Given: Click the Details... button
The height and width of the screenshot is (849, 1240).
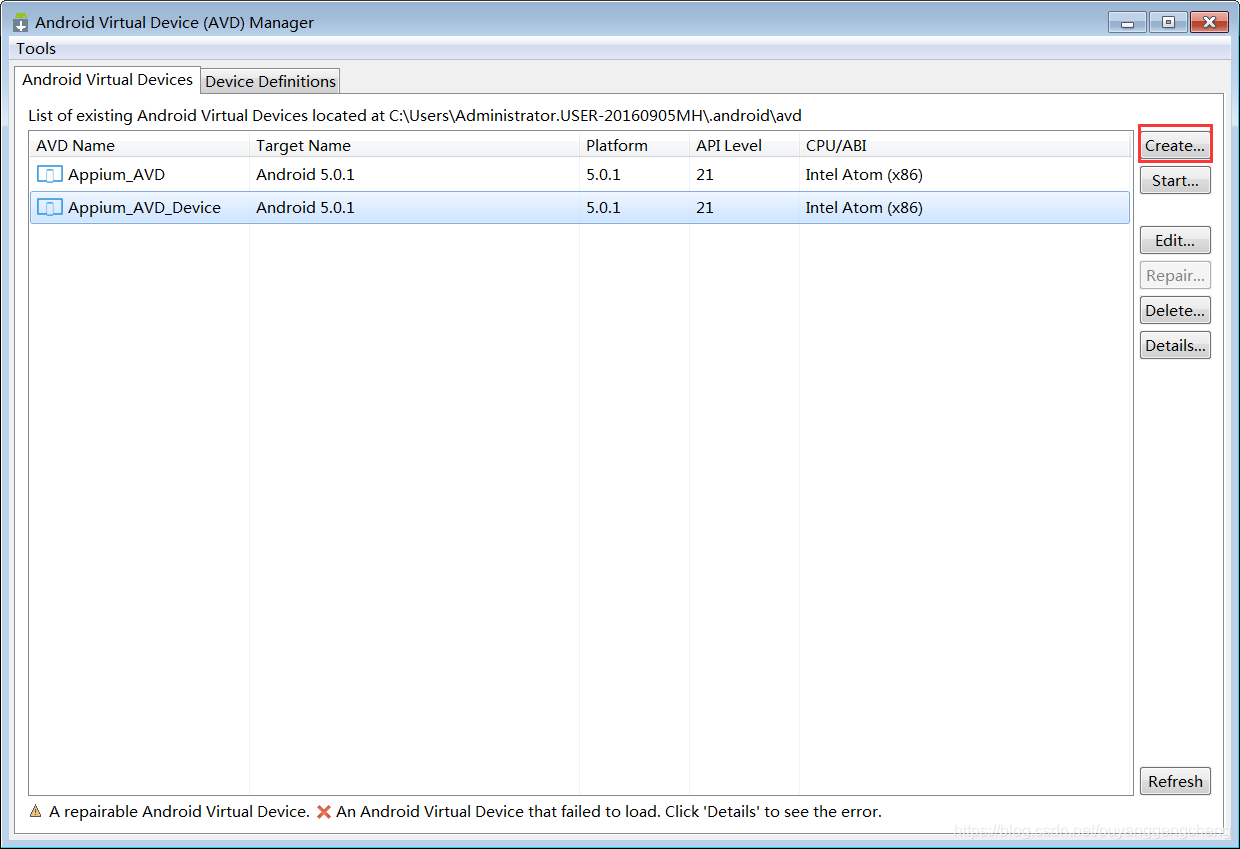Looking at the screenshot, I should (1175, 346).
